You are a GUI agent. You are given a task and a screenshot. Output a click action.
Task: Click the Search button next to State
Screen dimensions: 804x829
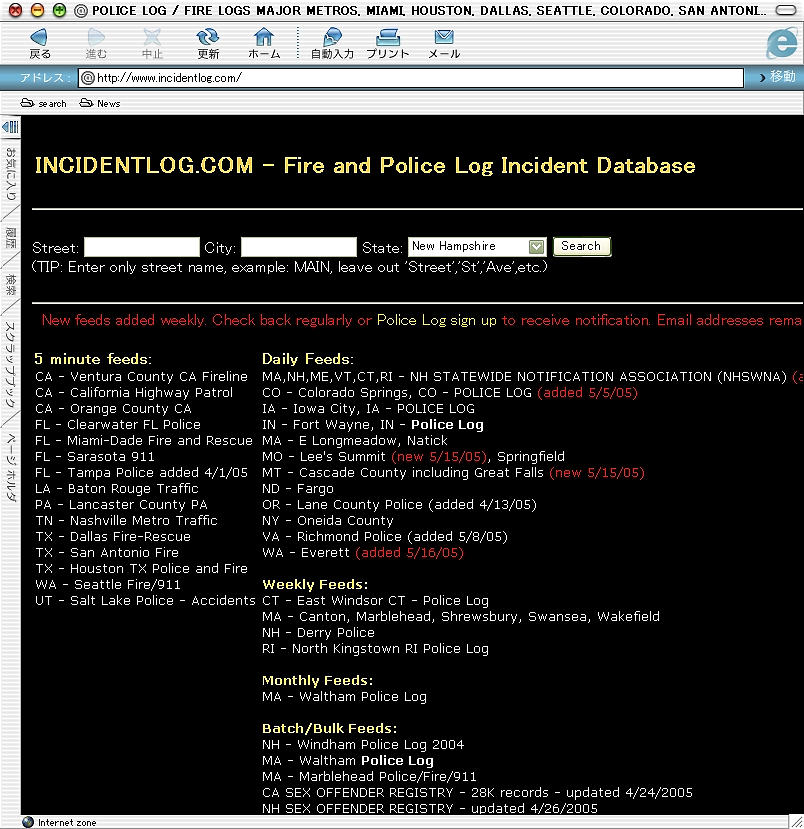point(581,246)
